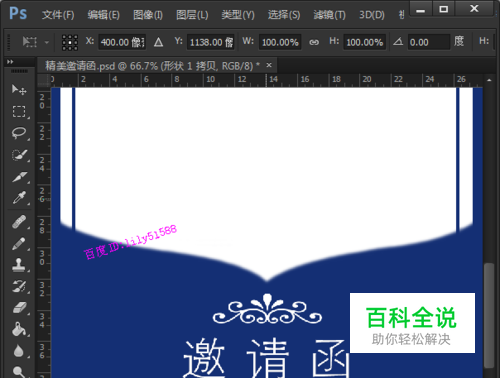The width and height of the screenshot is (500, 378).
Task: Click the H height percentage field
Action: coord(365,42)
